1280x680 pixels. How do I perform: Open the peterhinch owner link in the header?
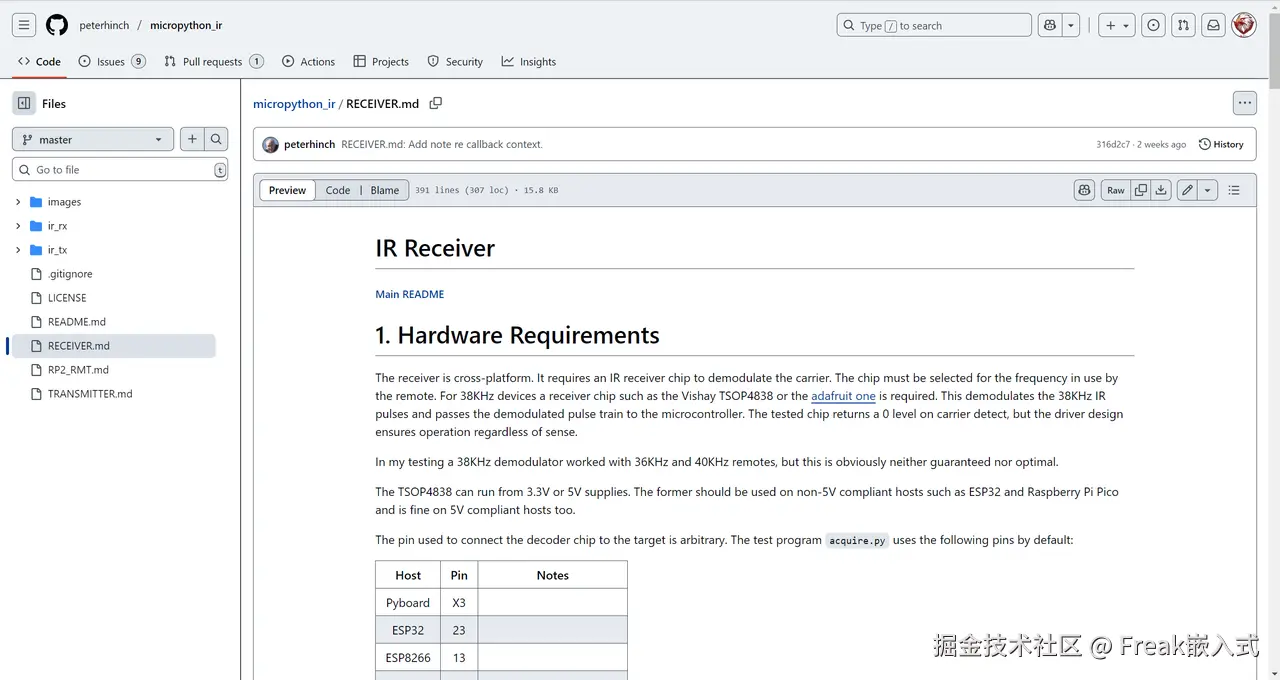(105, 25)
